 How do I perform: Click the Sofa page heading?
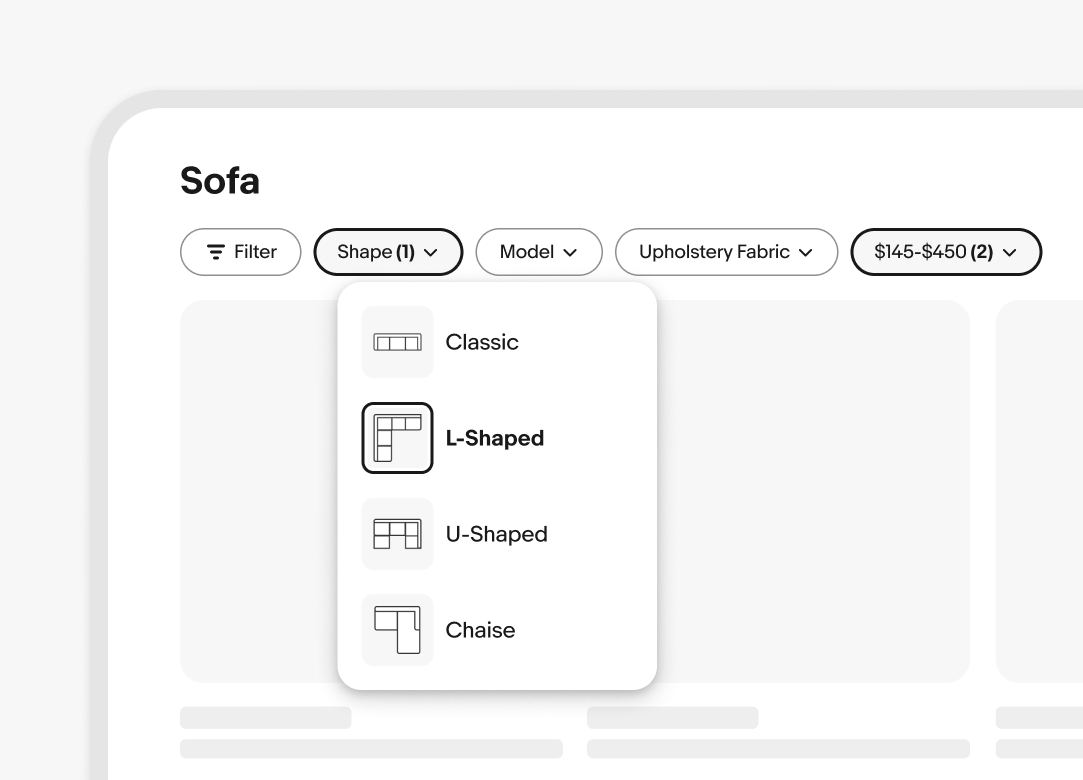pyautogui.click(x=220, y=181)
